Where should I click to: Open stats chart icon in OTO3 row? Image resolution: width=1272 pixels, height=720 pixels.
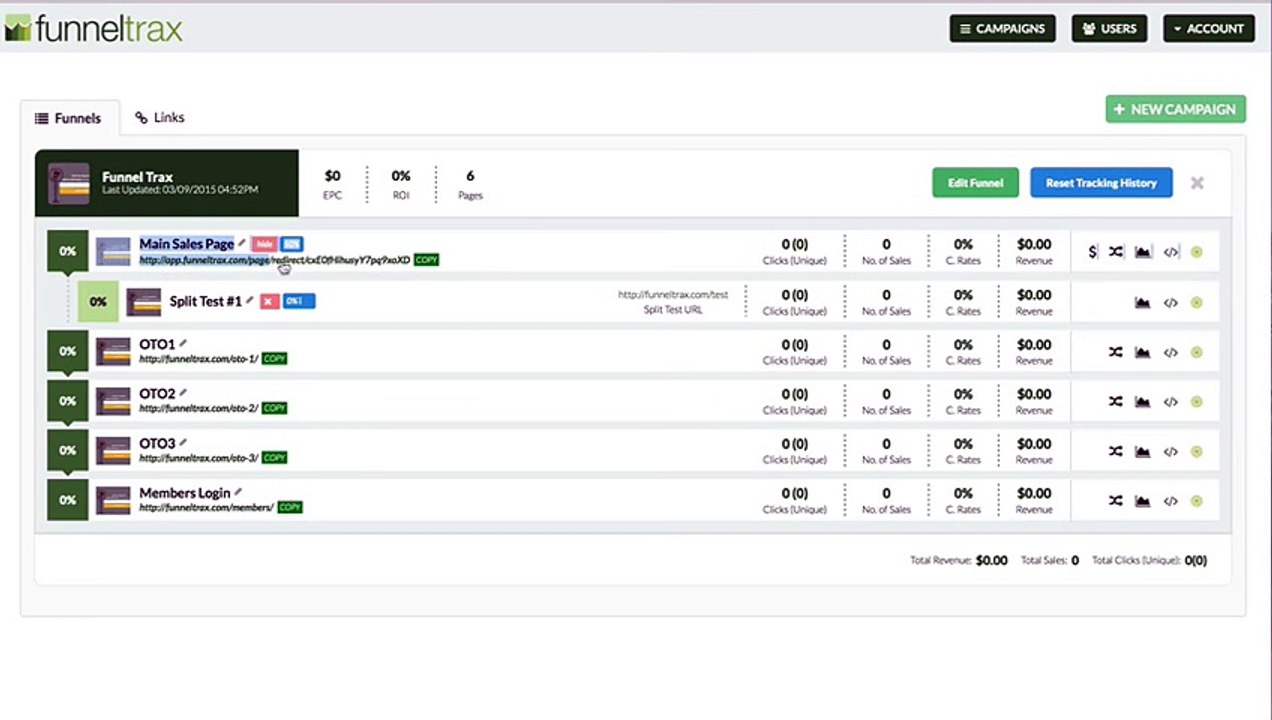pyautogui.click(x=1143, y=452)
